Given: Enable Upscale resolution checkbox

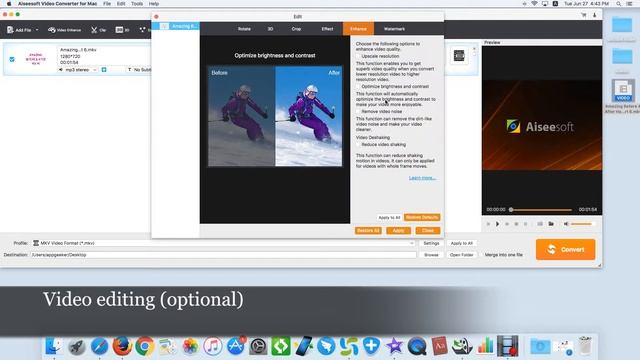Looking at the screenshot, I should click(358, 56).
